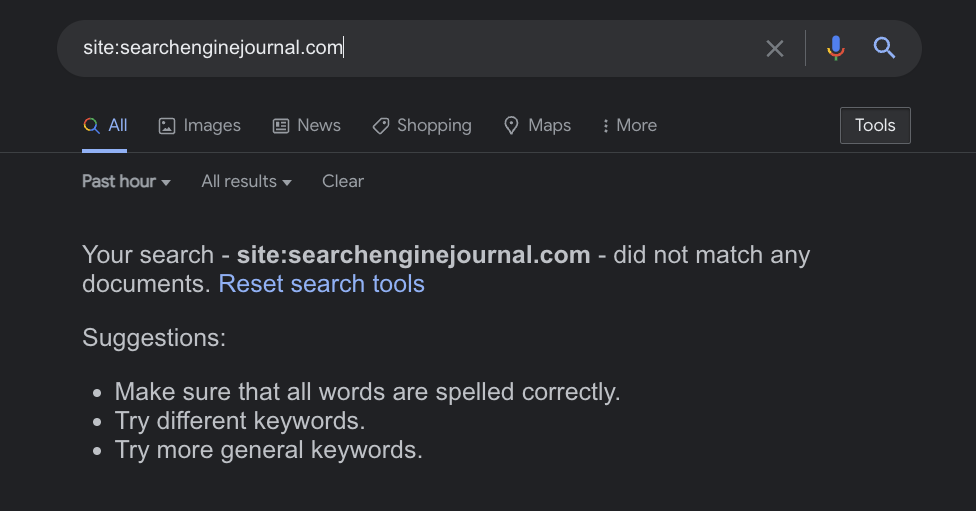Switch to the News results tab
976x511 pixels.
click(319, 126)
